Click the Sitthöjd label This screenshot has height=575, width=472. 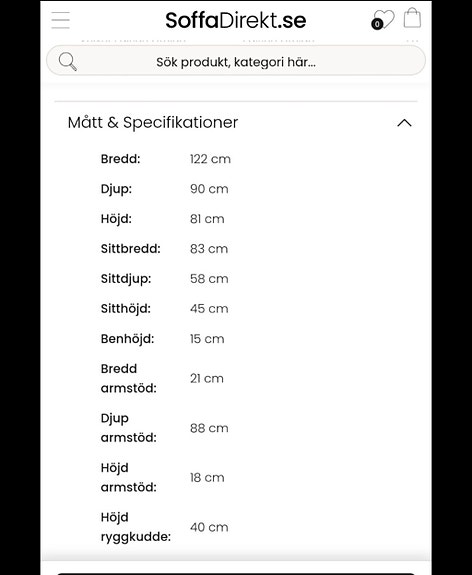pyautogui.click(x=126, y=309)
